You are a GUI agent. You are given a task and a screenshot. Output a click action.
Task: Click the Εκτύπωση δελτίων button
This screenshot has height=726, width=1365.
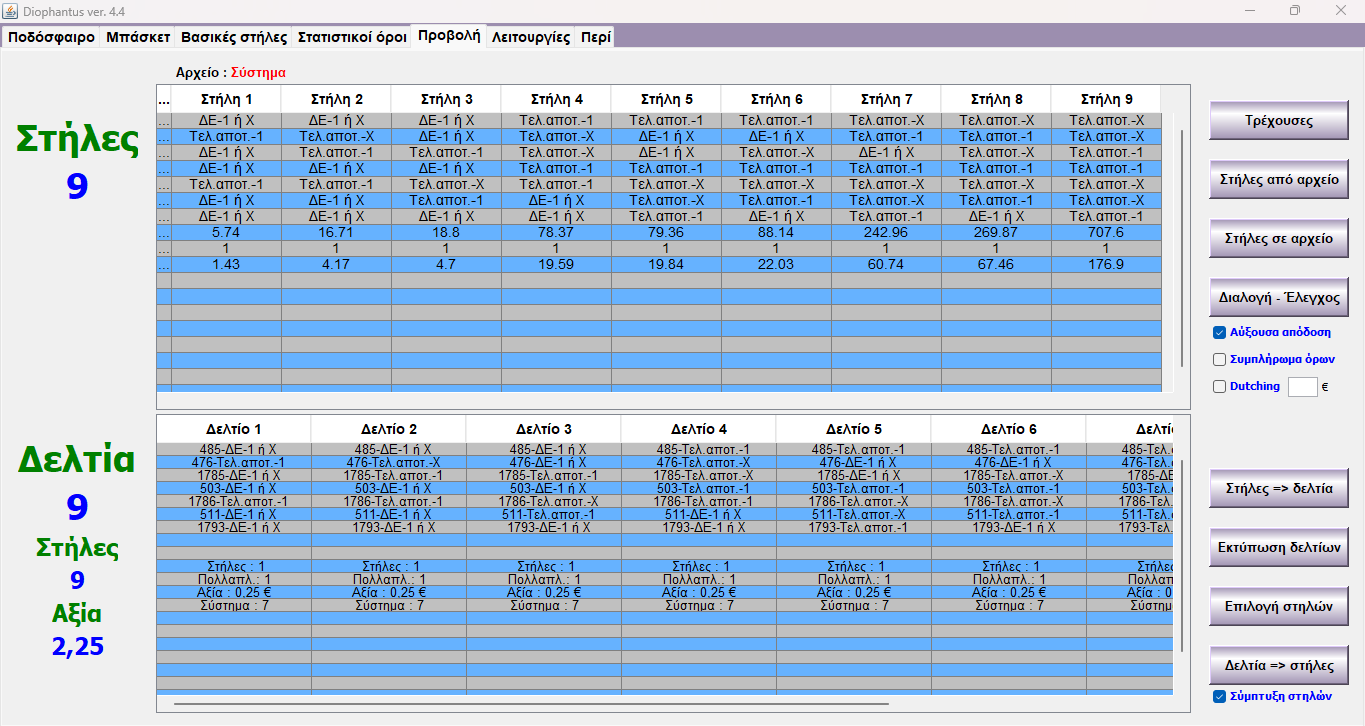coord(1279,548)
